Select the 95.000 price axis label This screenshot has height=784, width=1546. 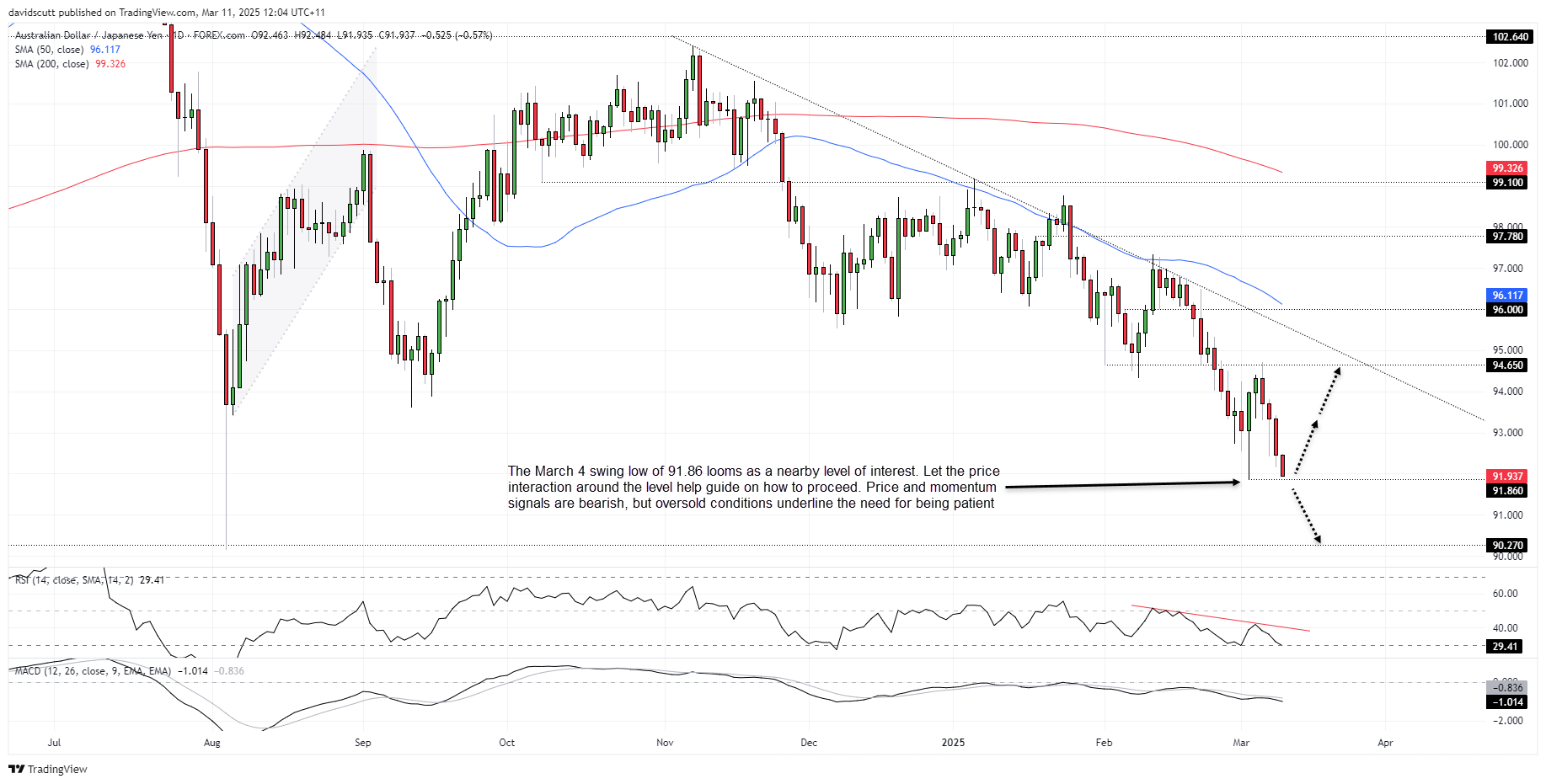pos(1507,350)
